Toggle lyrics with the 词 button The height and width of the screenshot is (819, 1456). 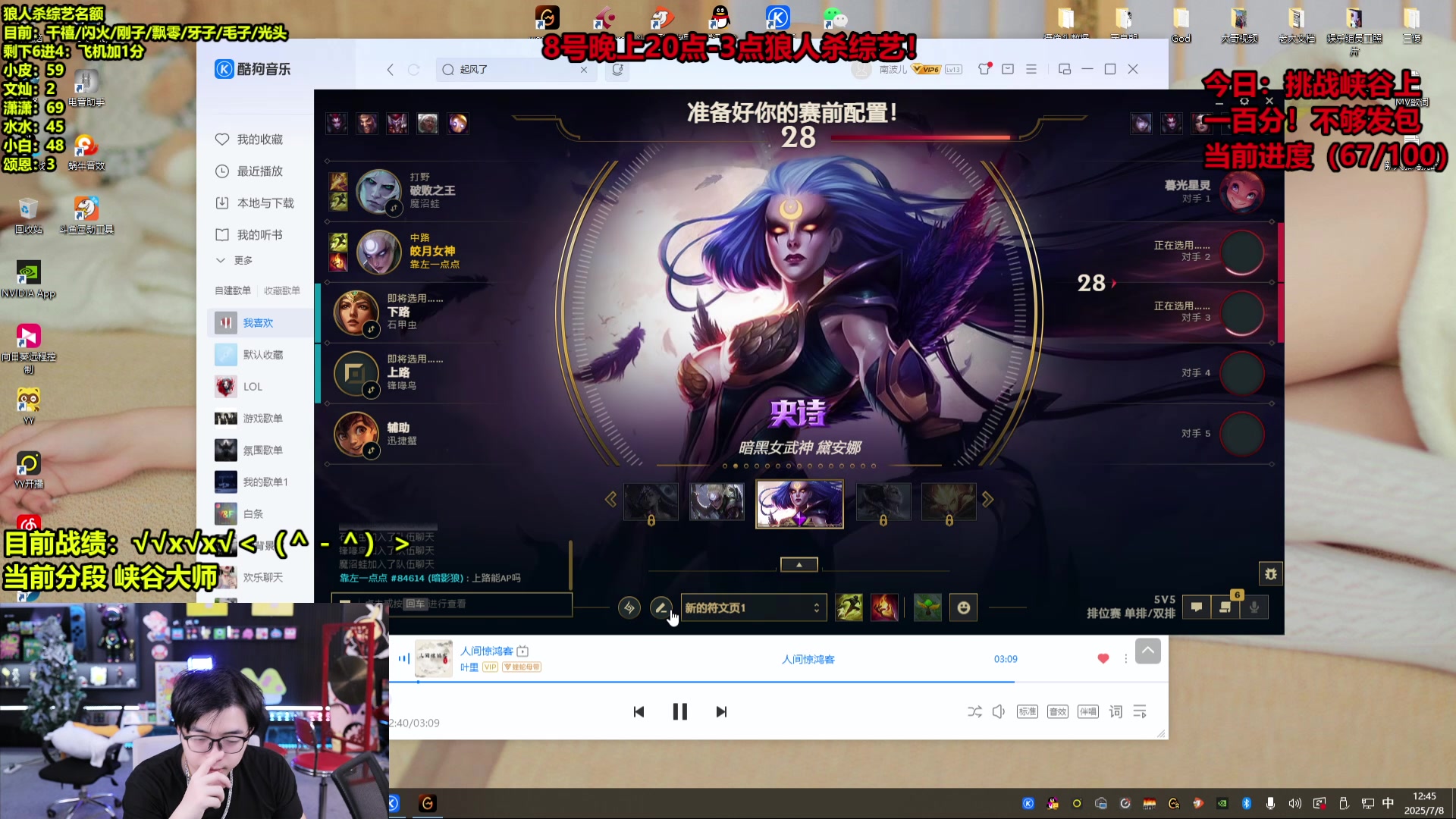click(1116, 711)
